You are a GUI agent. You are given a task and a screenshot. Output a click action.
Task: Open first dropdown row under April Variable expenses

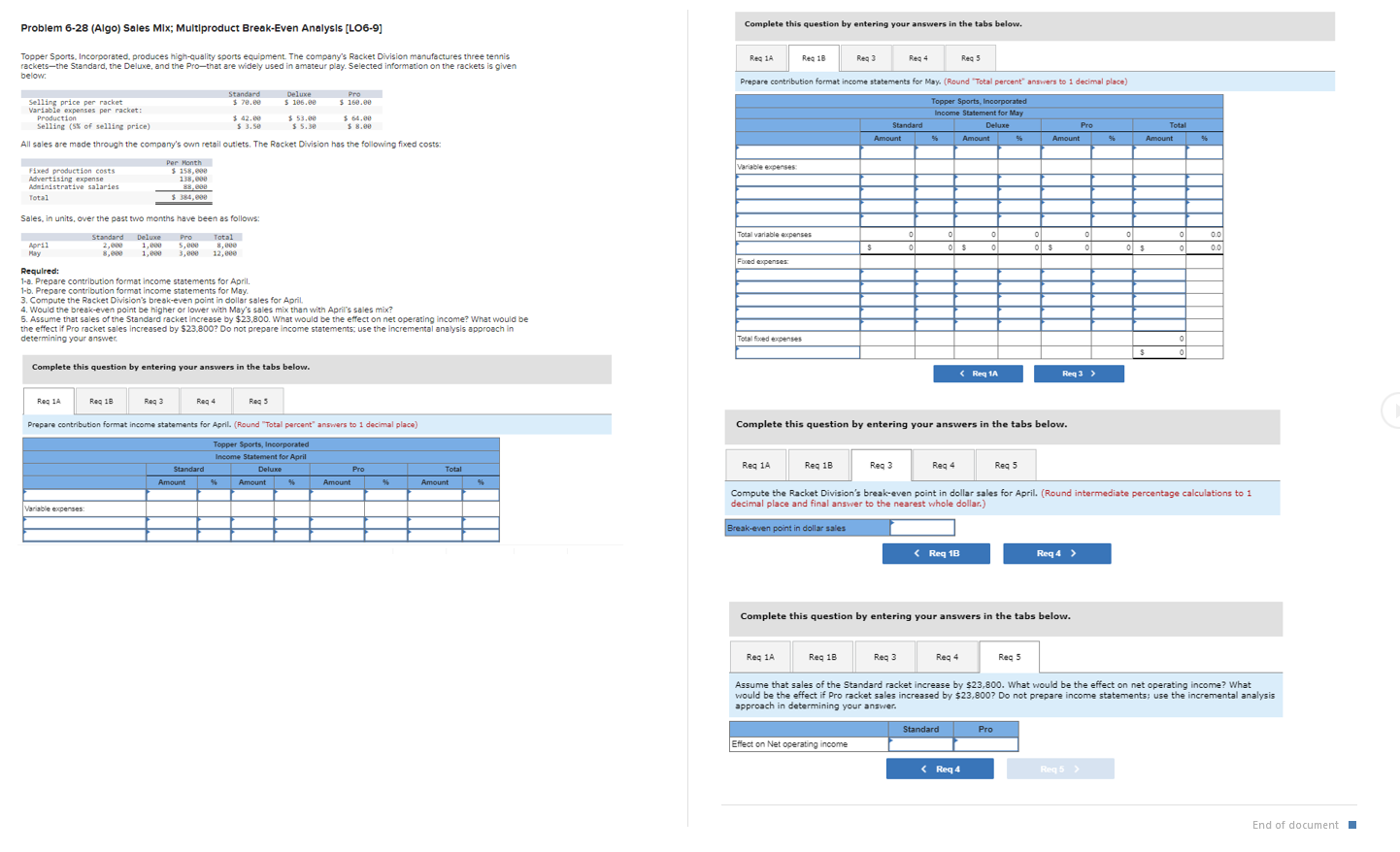[84, 522]
